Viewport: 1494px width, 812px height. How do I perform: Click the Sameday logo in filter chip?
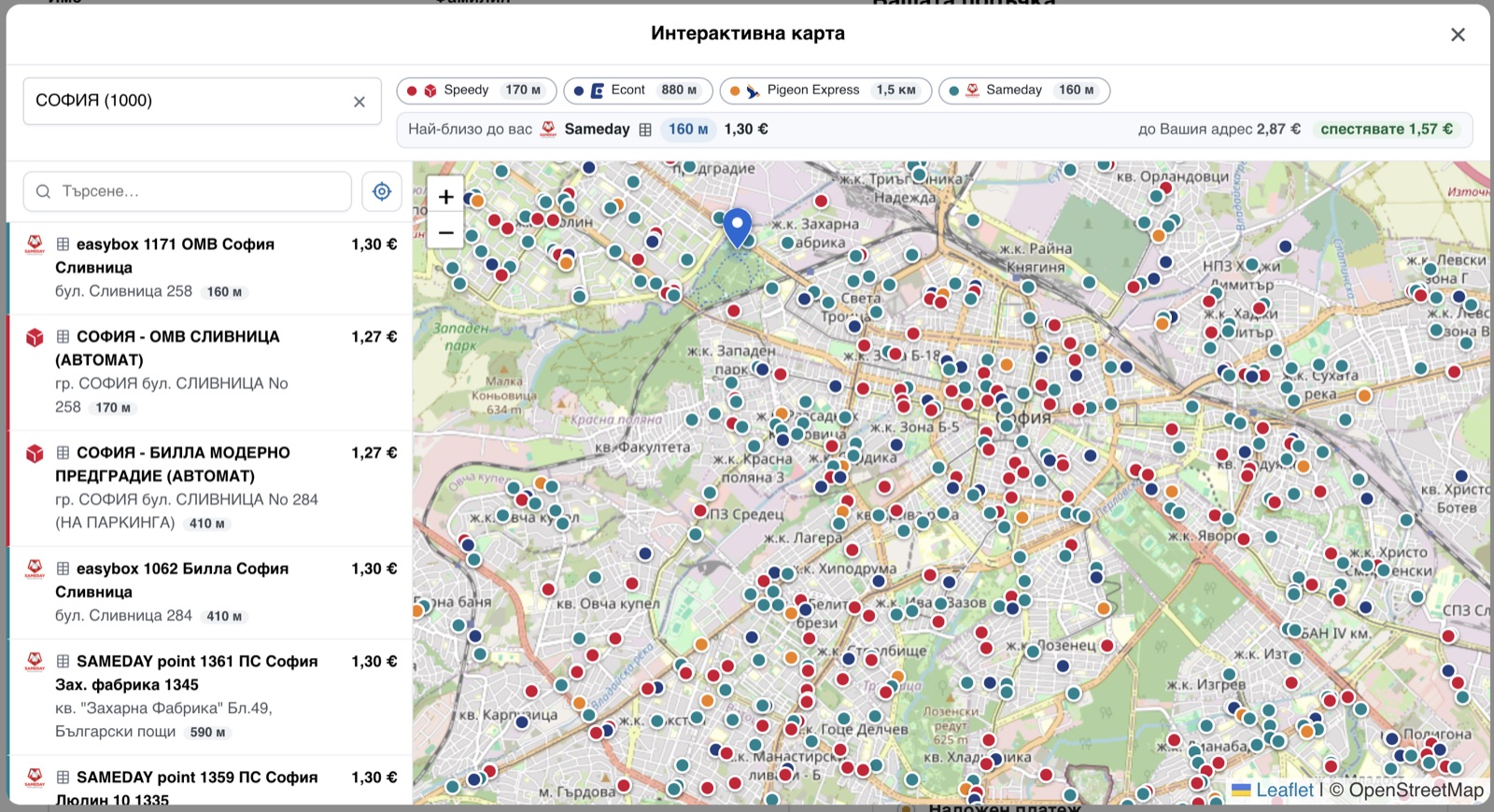point(973,90)
